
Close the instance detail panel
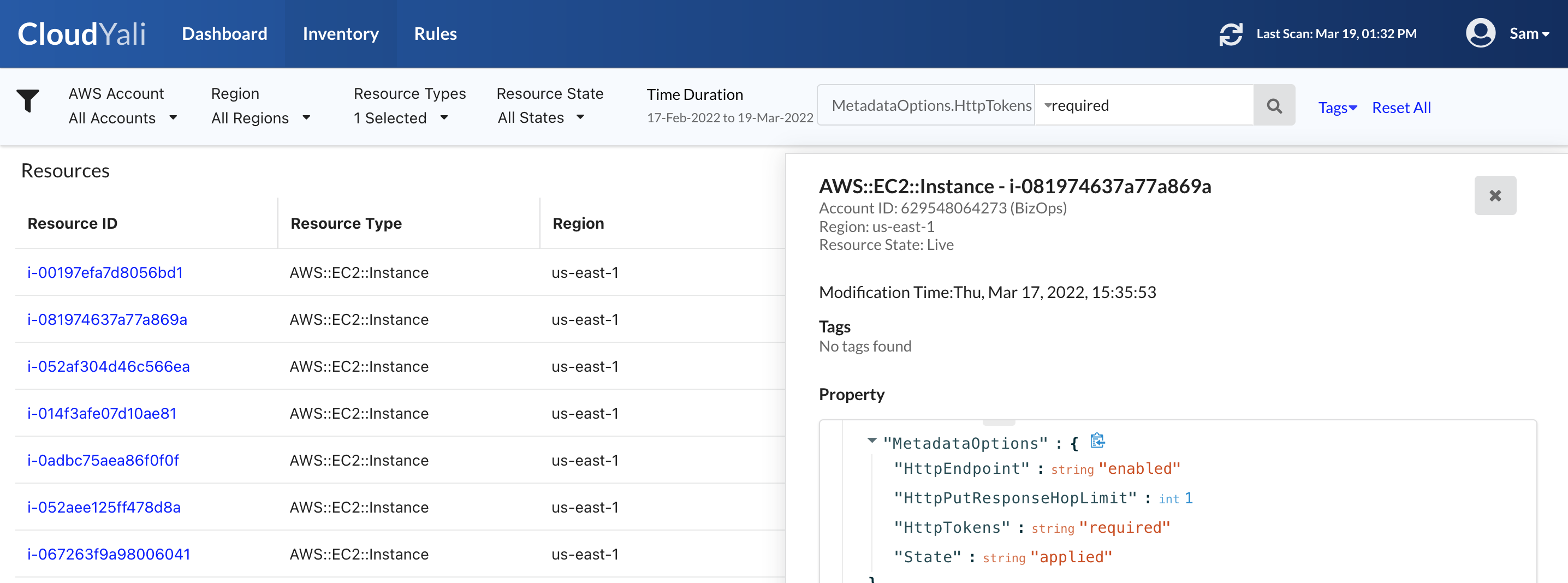coord(1495,195)
